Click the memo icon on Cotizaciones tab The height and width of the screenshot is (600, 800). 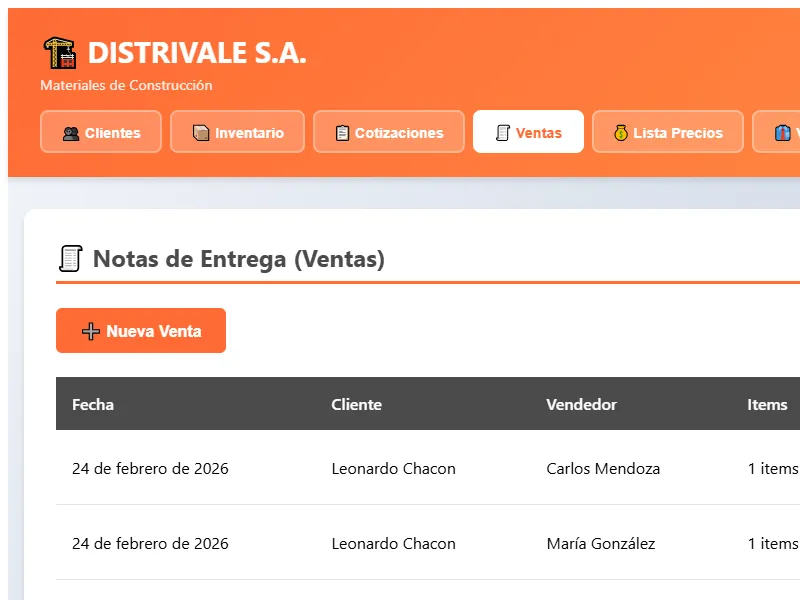click(x=344, y=131)
